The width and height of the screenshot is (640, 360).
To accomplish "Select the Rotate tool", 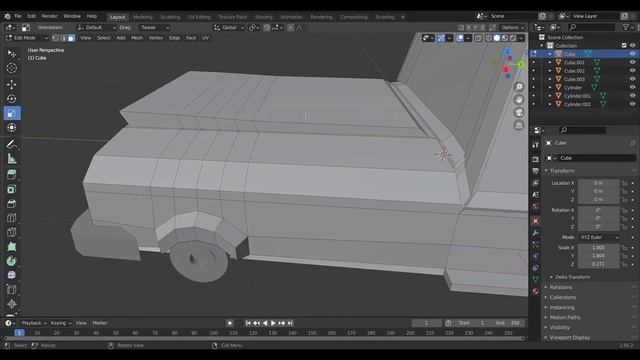I will point(11,99).
